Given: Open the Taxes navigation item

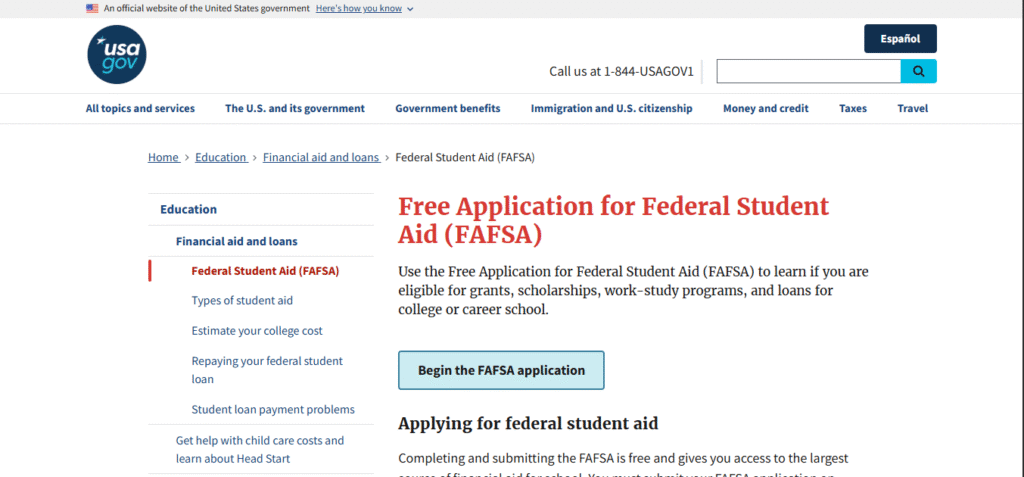Looking at the screenshot, I should point(853,108).
